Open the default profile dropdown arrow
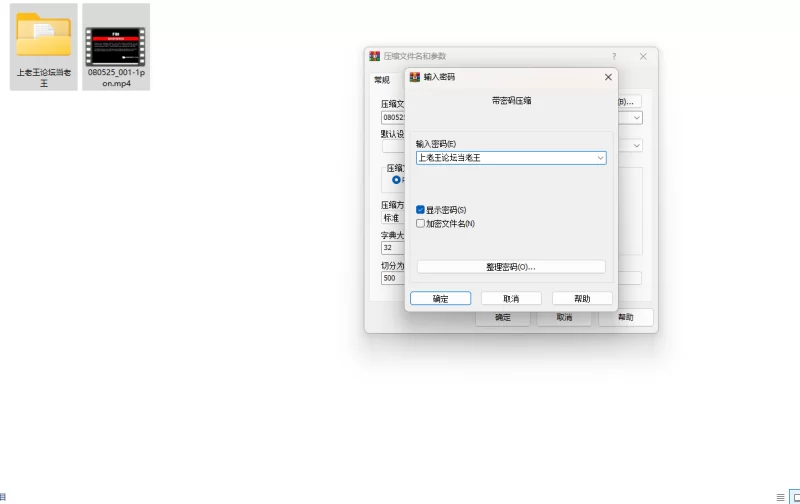 [636, 145]
